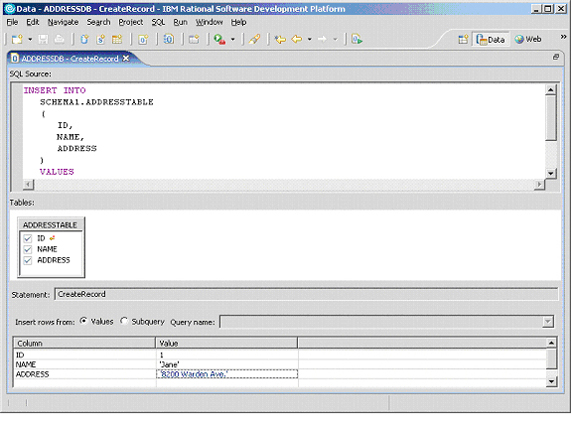Click the ADDRESS value '8200 Warden Ave.'
This screenshot has width=572, height=430.
coord(227,374)
